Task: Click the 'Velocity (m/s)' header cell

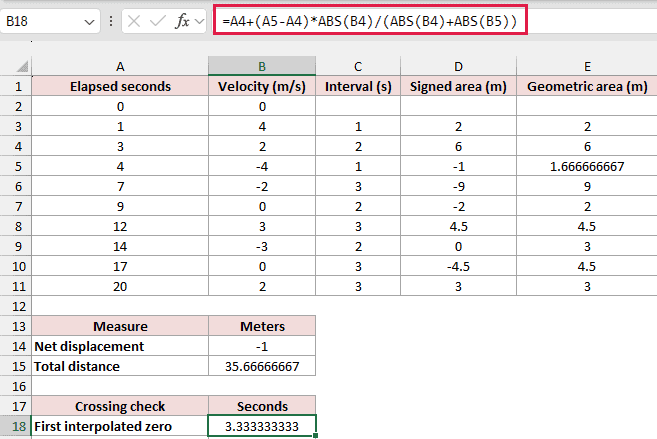Action: pos(262,86)
